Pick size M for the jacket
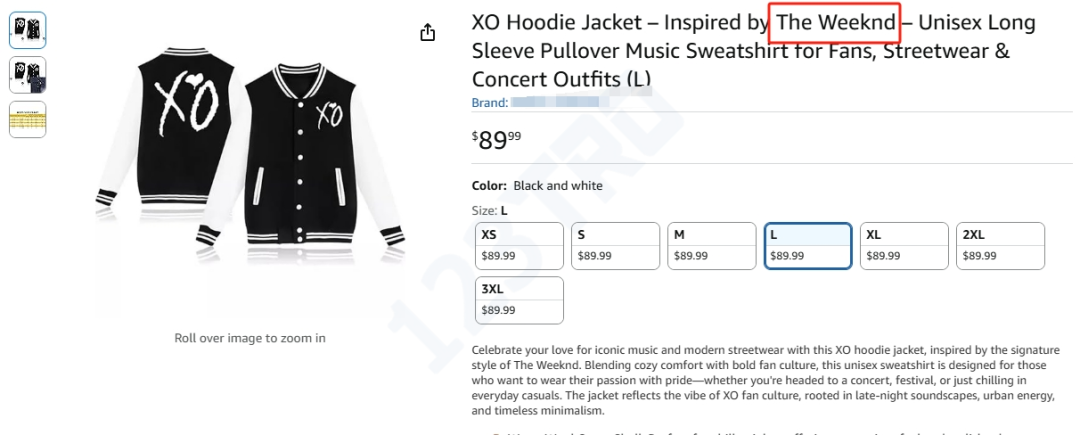 pyautogui.click(x=711, y=245)
